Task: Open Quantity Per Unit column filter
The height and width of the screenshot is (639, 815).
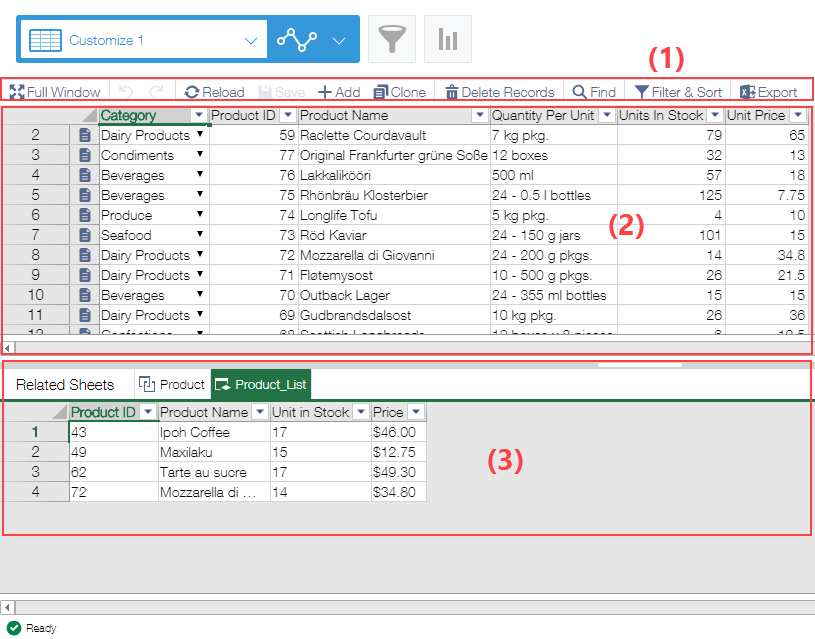Action: 607,115
